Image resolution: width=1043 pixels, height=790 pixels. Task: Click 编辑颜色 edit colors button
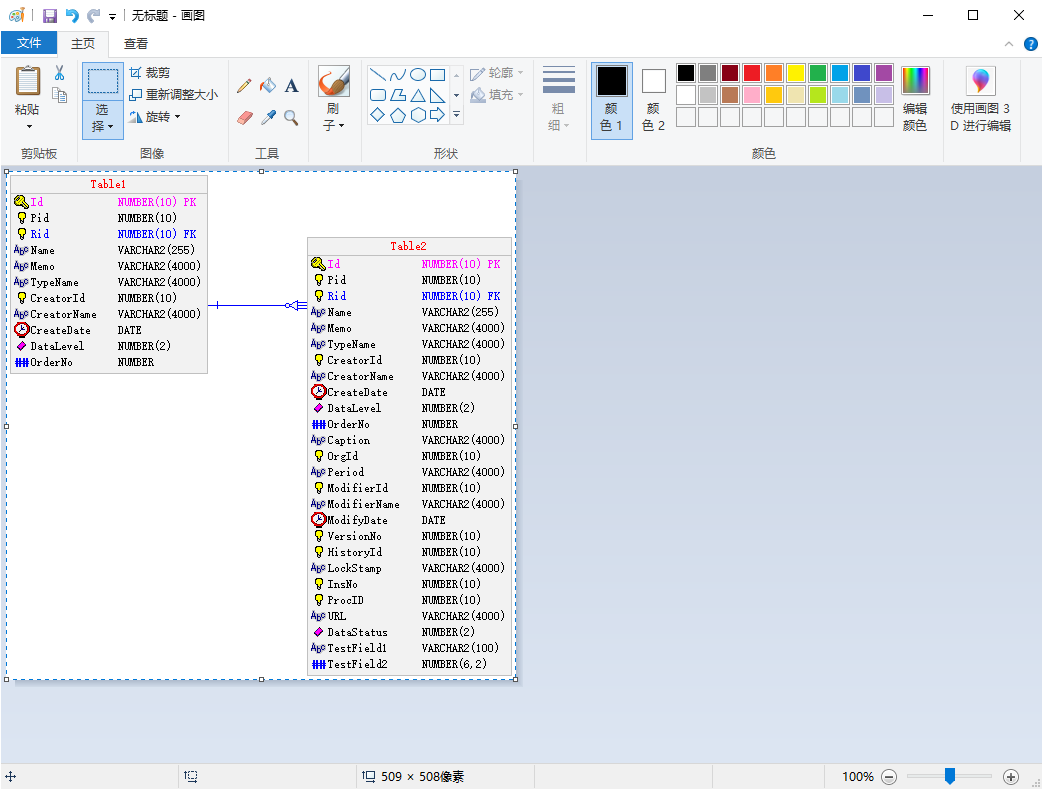coord(915,98)
